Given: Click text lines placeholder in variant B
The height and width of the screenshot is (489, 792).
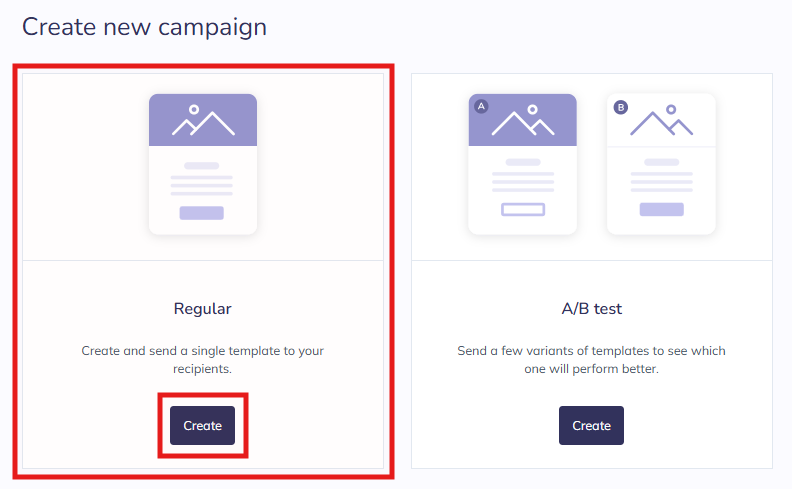Looking at the screenshot, I should click(x=661, y=180).
